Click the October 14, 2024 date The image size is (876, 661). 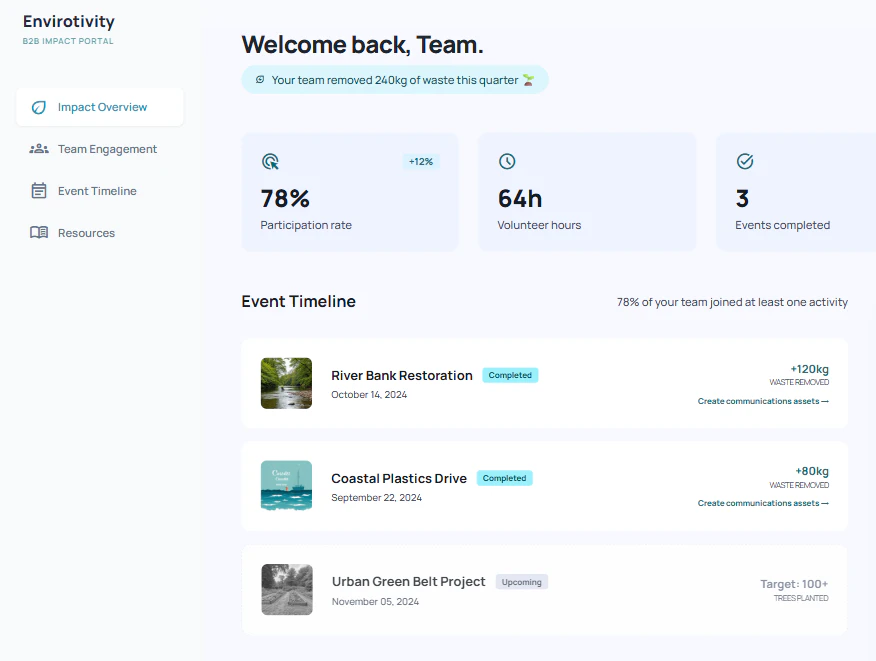coord(369,394)
